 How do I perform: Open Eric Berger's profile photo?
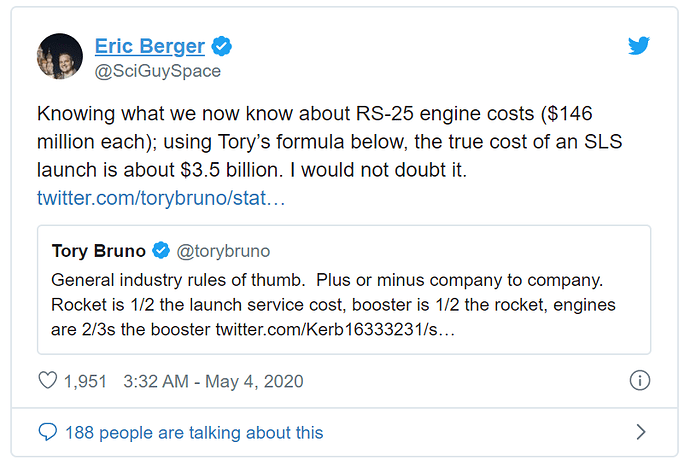59,58
